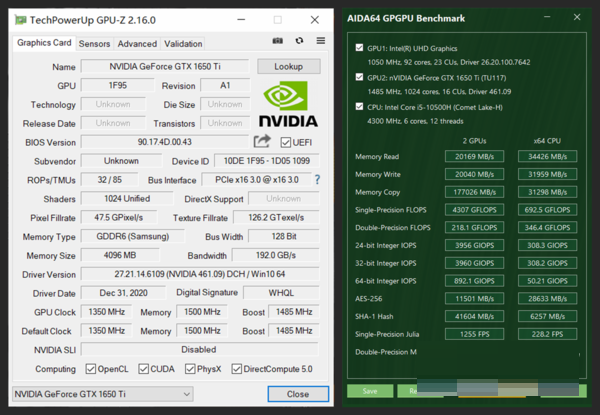This screenshot has height=415, width=600.
Task: Switch to the Sensors tab
Action: pos(94,44)
